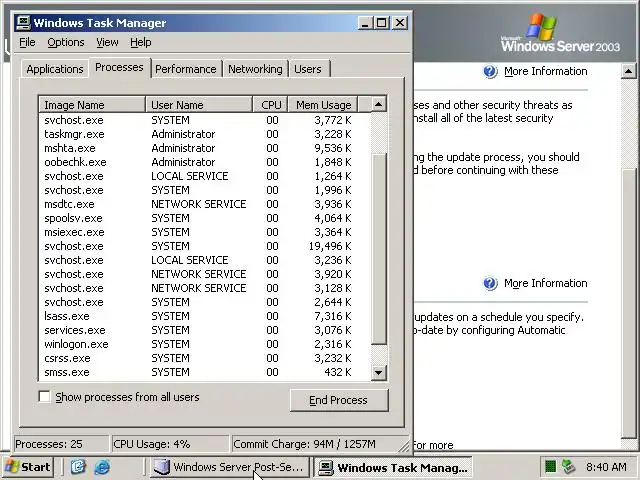The image size is (640, 480).
Task: Switch to the Applications tab
Action: pos(55,69)
